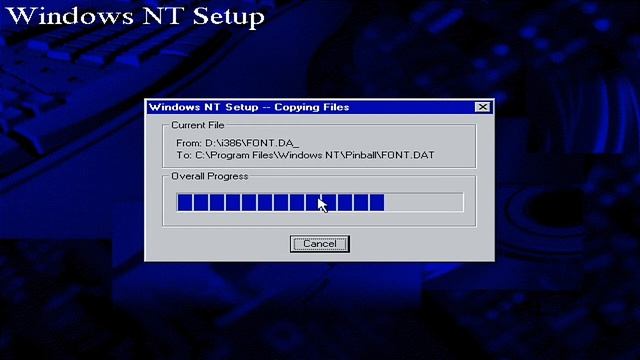This screenshot has height=360, width=640.
Task: Click the Copying Files dialog title bar
Action: 320,107
